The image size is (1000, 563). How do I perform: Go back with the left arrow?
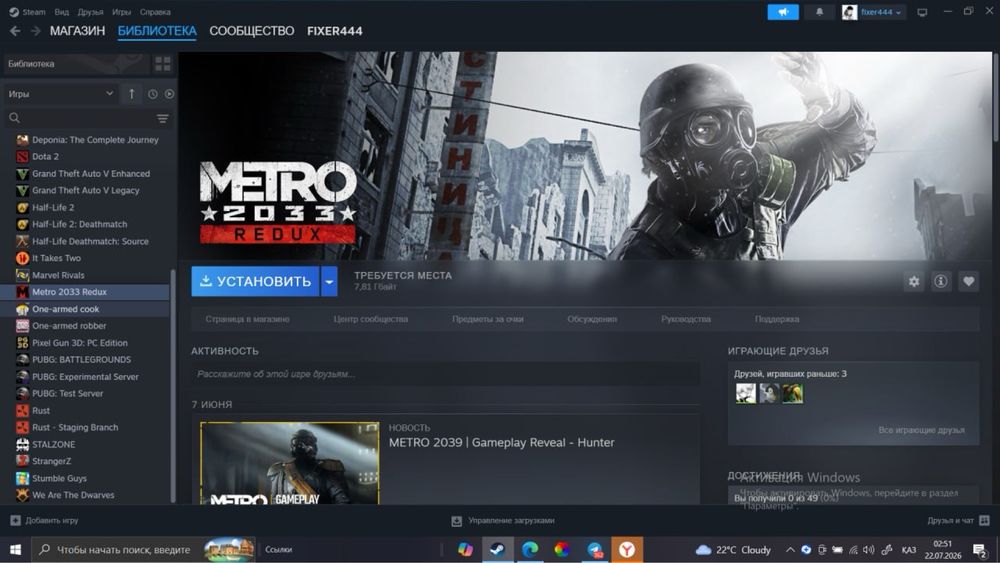point(15,31)
